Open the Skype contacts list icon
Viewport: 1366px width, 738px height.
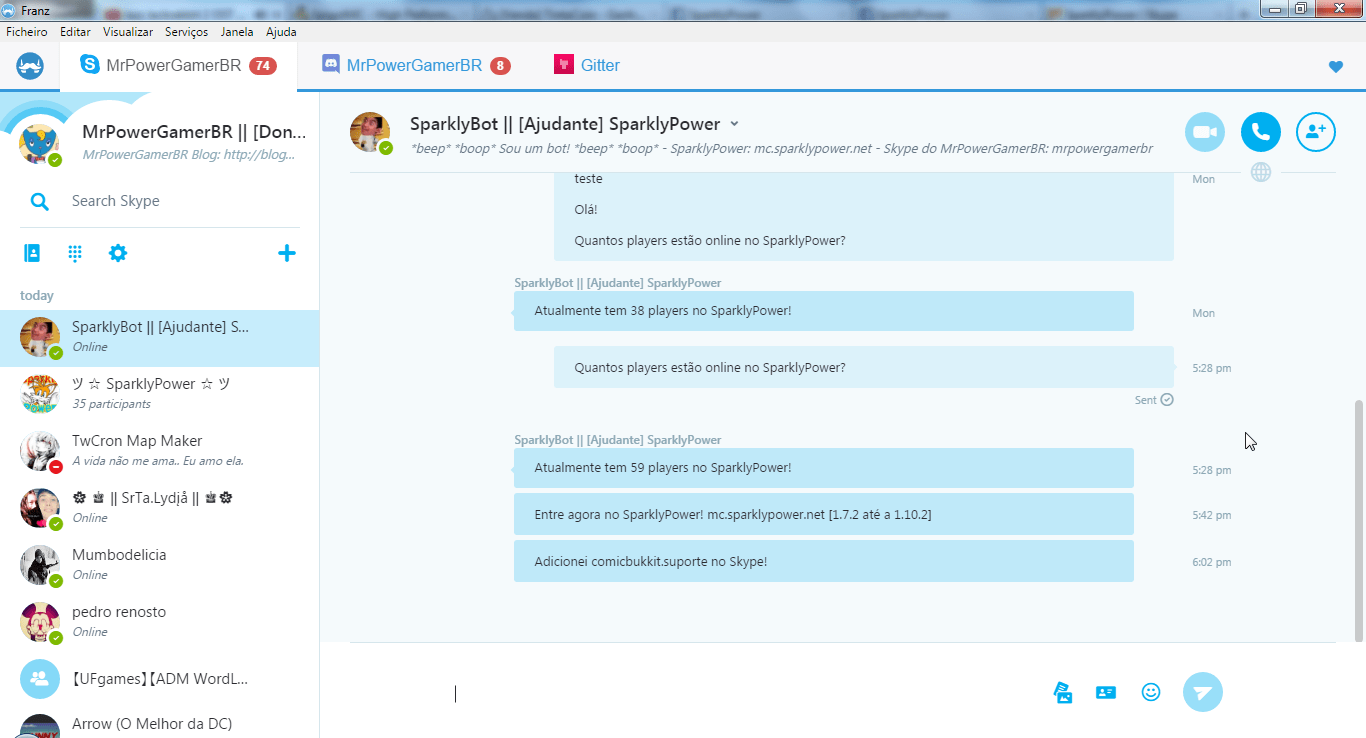[x=32, y=253]
